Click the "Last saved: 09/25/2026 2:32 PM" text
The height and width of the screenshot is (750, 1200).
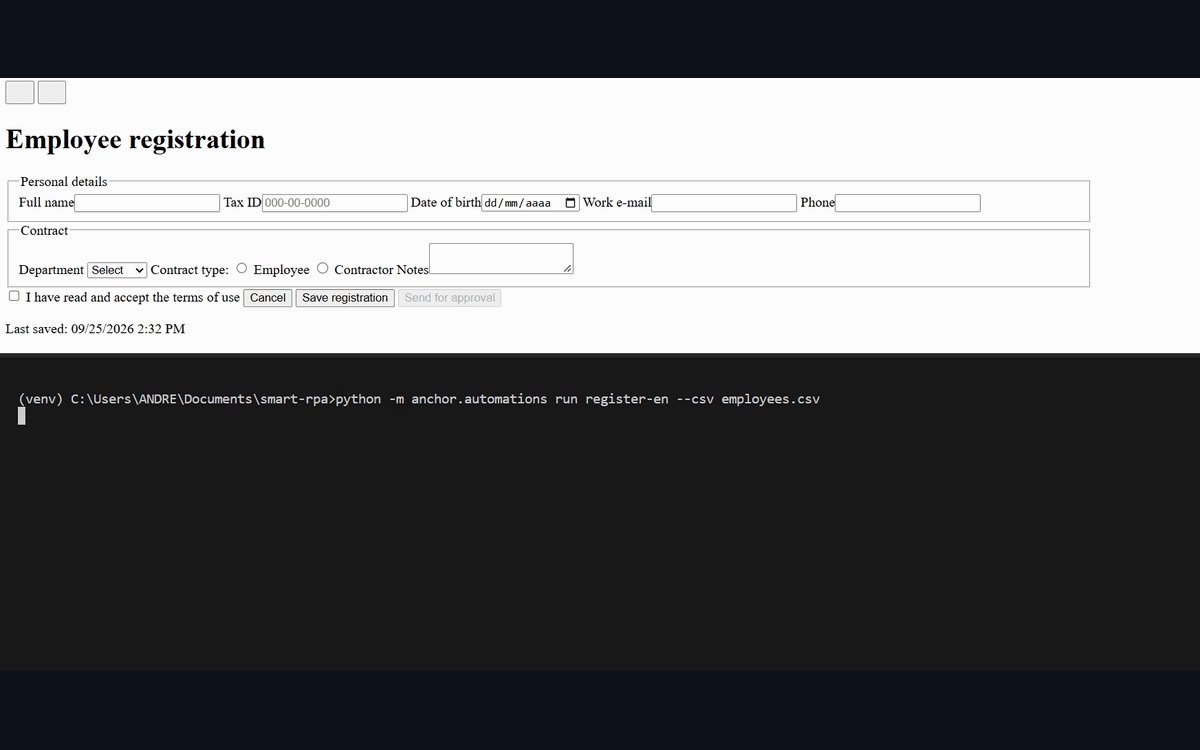pyautogui.click(x=95, y=329)
